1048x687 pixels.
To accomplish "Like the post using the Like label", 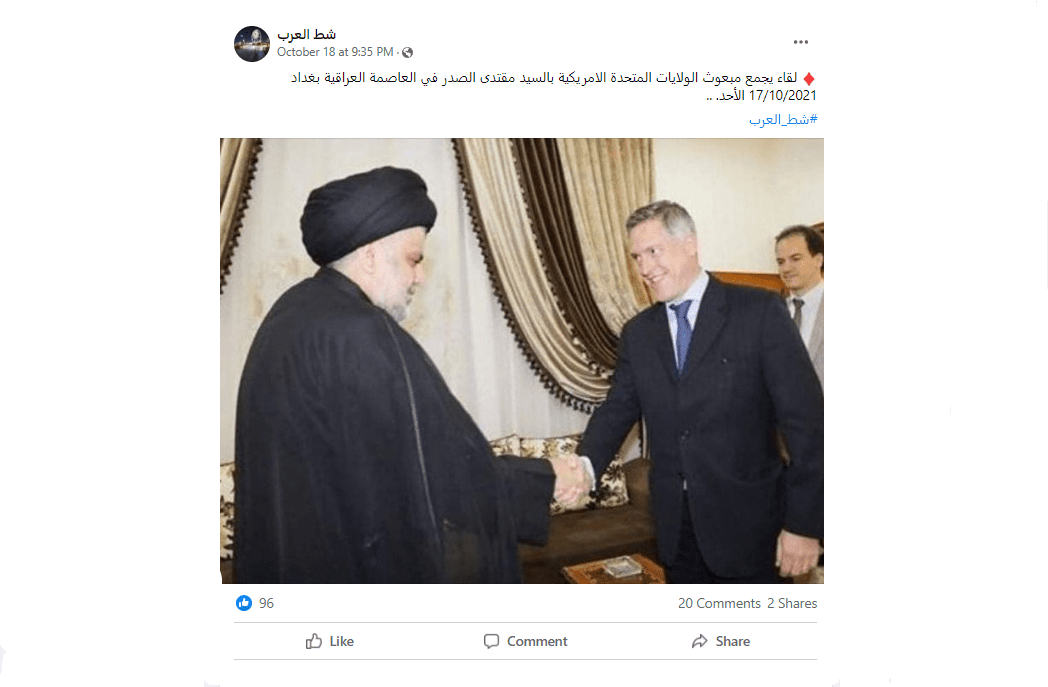I will [342, 642].
